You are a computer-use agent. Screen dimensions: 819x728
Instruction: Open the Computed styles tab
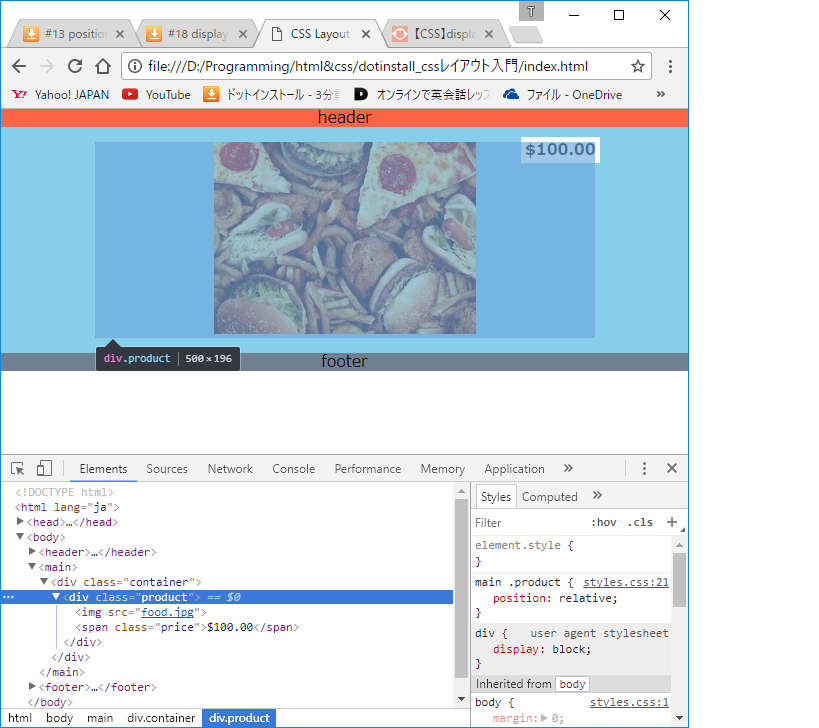tap(550, 496)
